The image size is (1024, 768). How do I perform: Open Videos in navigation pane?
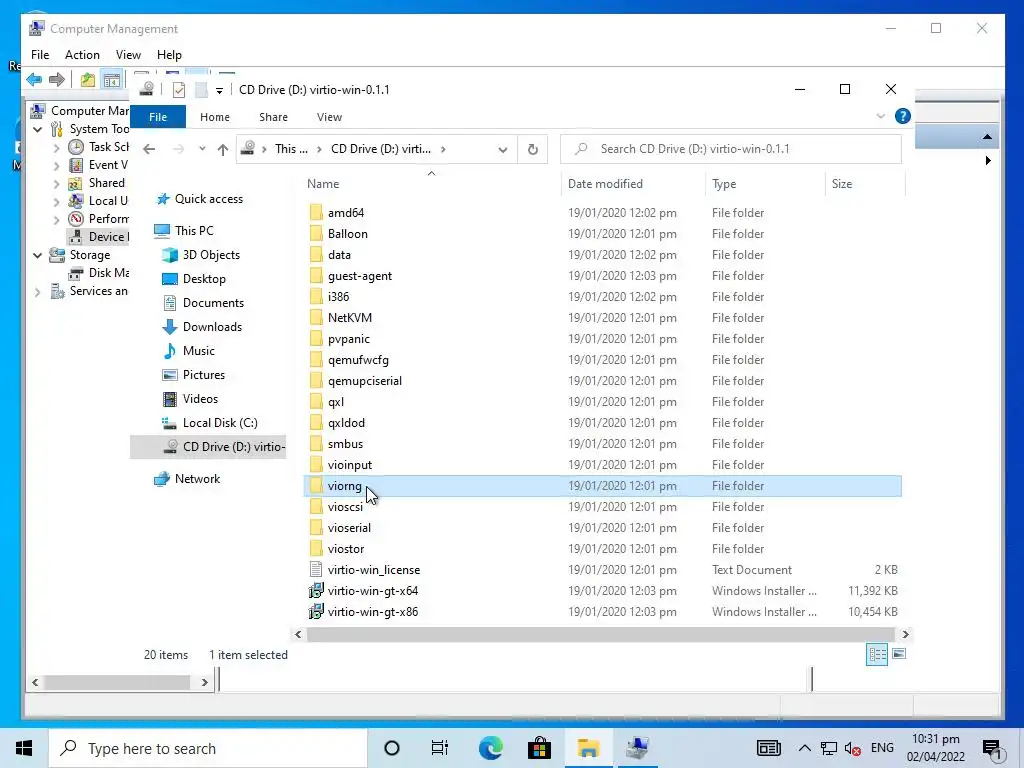pyautogui.click(x=200, y=398)
